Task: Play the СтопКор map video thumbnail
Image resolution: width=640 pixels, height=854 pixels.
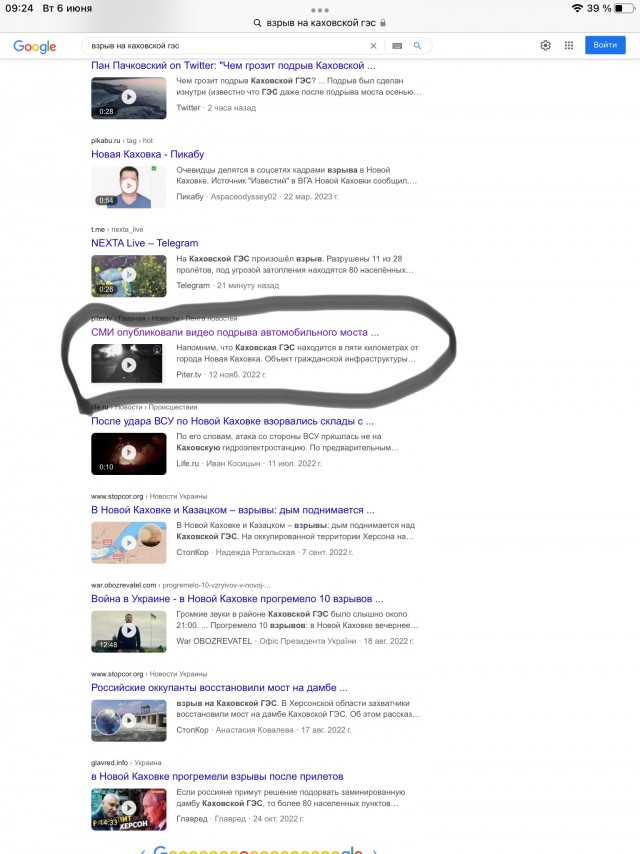Action: 129,542
